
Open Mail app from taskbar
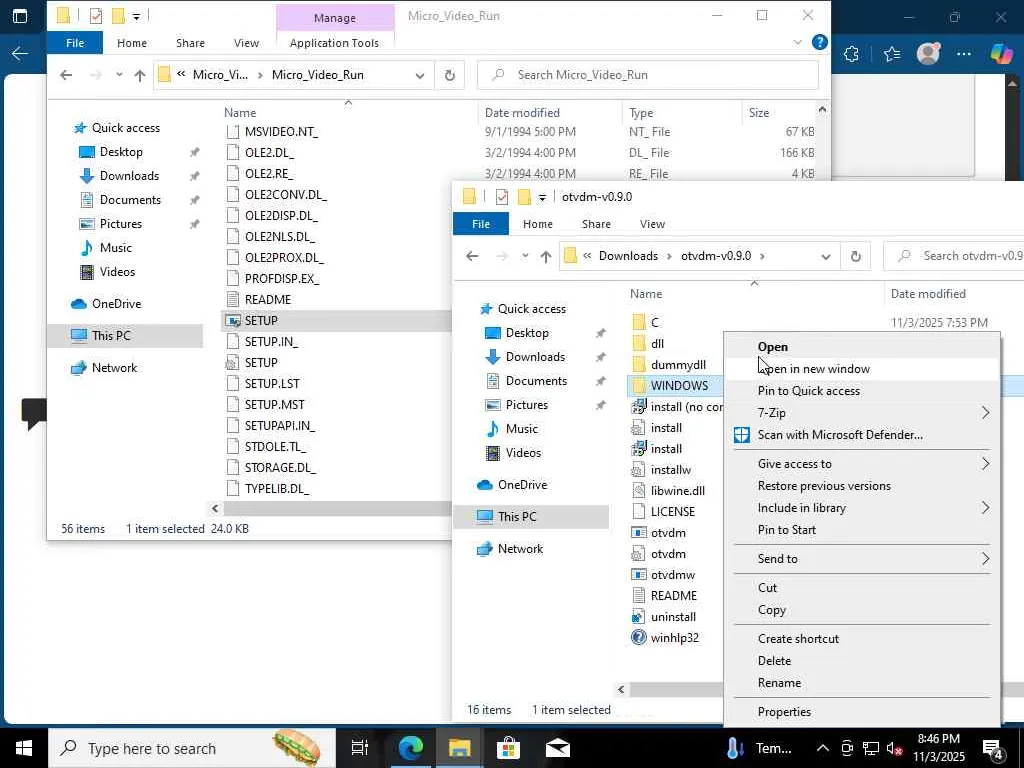pos(557,748)
